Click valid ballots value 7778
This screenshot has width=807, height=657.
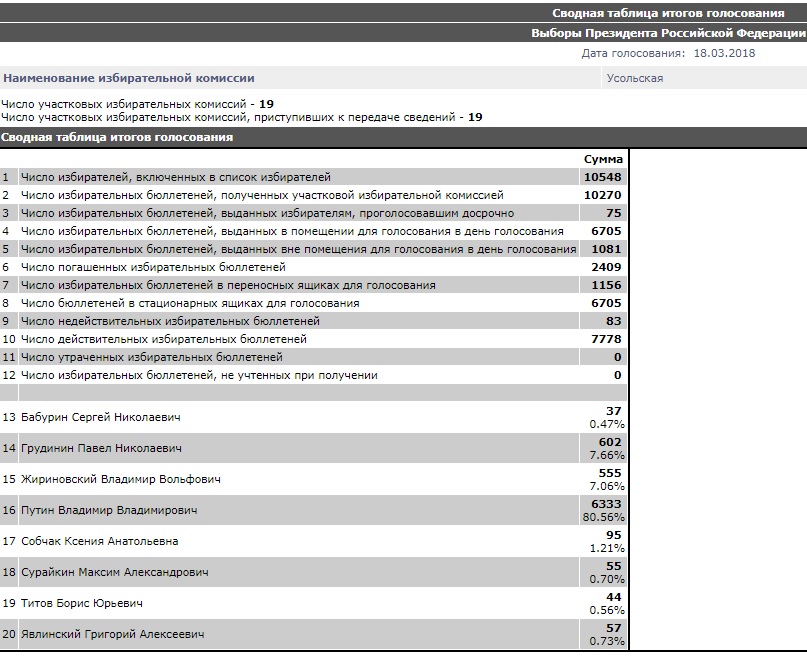pyautogui.click(x=606, y=339)
